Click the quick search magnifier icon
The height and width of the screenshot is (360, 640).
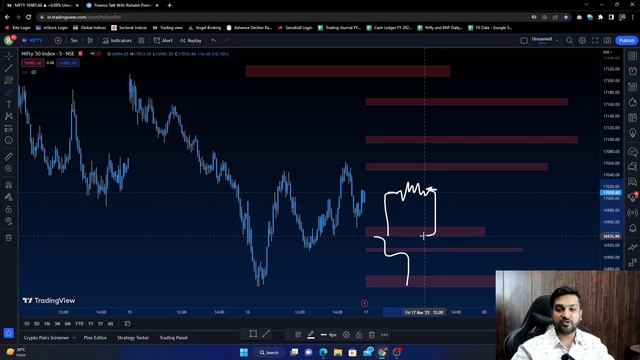(569, 40)
